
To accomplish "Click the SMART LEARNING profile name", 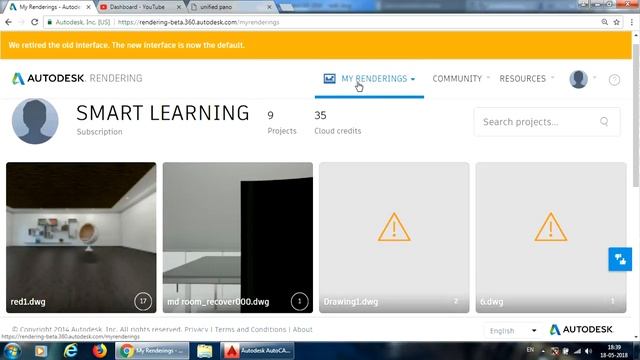I will [162, 113].
